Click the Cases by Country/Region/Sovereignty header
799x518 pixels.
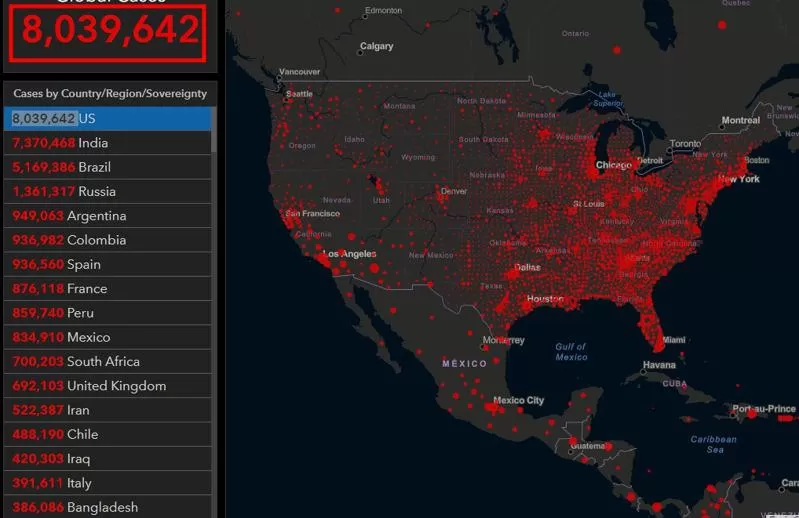(x=110, y=94)
